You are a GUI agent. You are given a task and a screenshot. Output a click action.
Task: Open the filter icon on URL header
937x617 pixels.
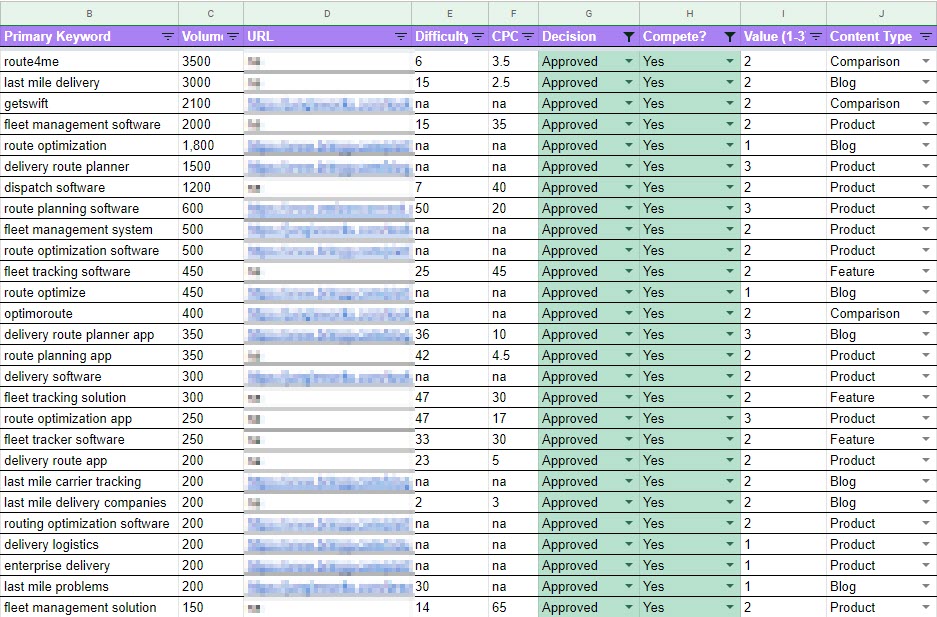tap(402, 36)
